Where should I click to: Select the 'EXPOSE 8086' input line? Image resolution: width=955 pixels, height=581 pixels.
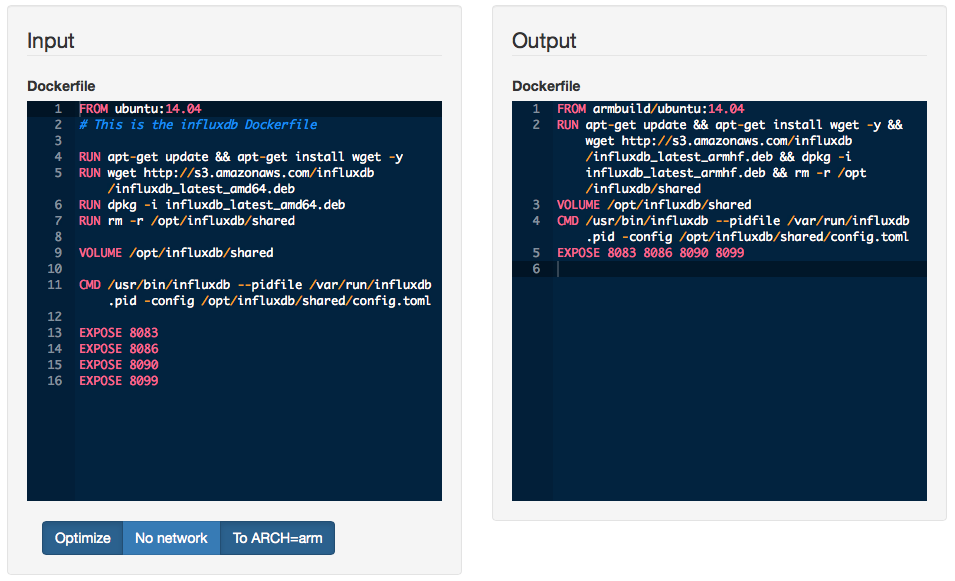tap(119, 348)
